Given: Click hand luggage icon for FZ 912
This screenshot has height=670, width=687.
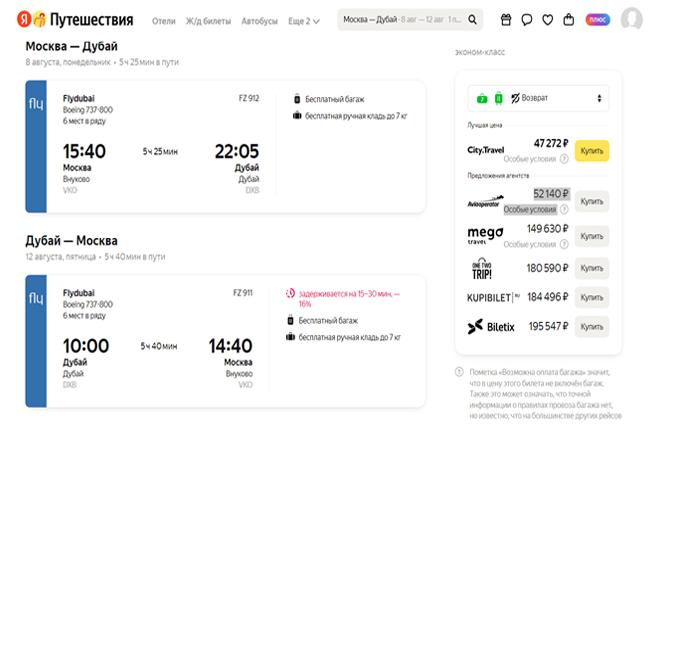Looking at the screenshot, I should pos(297,116).
